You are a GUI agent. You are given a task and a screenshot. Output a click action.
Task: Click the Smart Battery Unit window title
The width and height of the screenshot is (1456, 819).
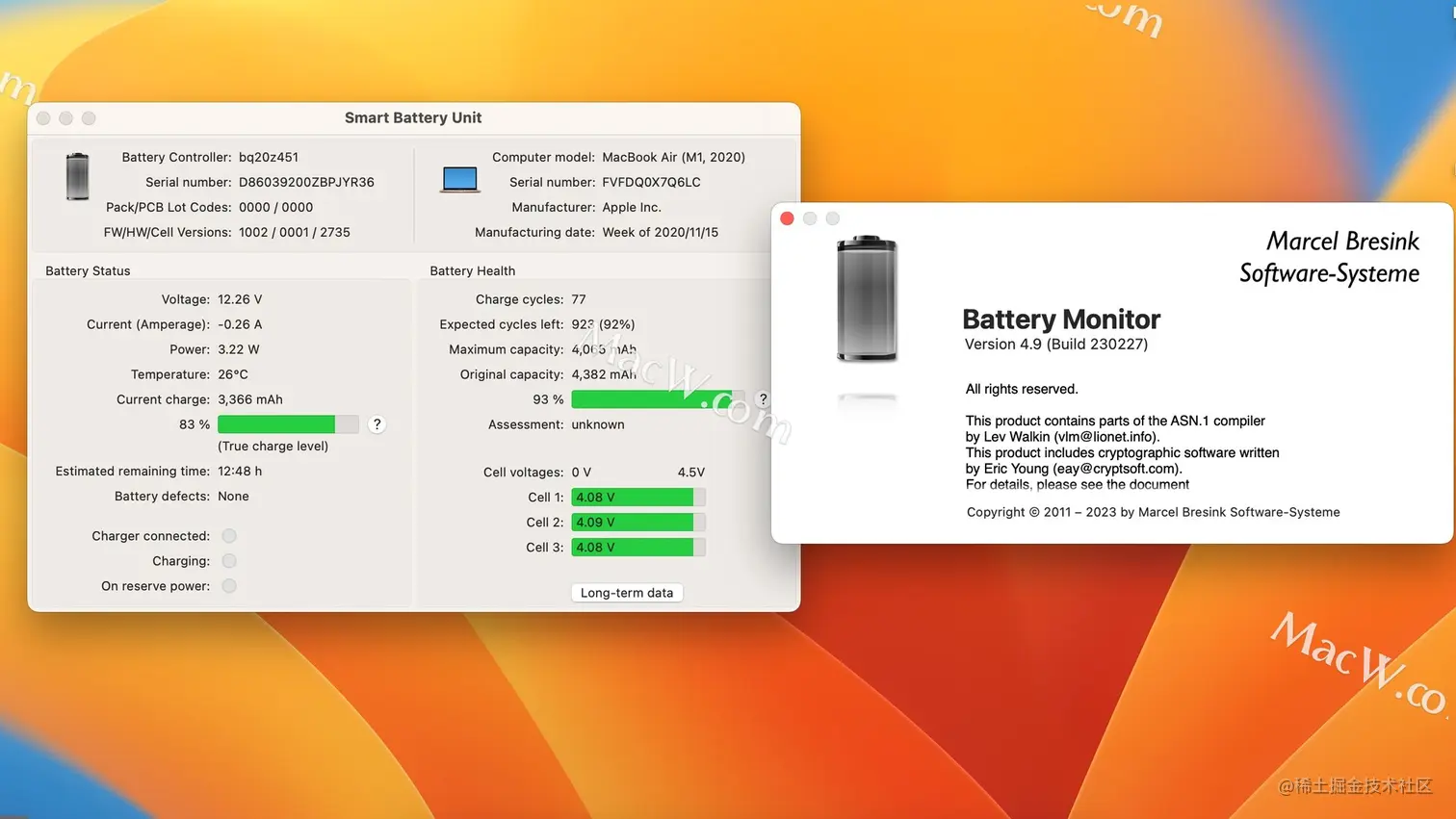point(413,117)
